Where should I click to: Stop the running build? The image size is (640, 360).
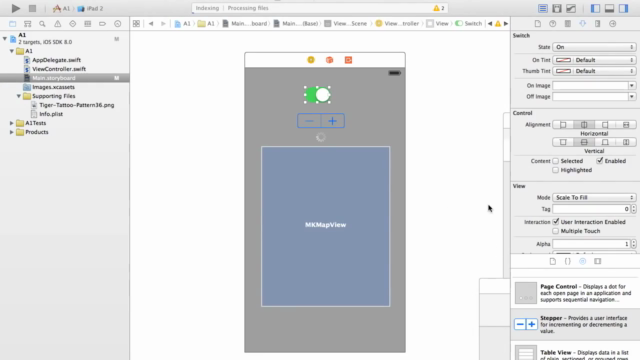point(32,8)
